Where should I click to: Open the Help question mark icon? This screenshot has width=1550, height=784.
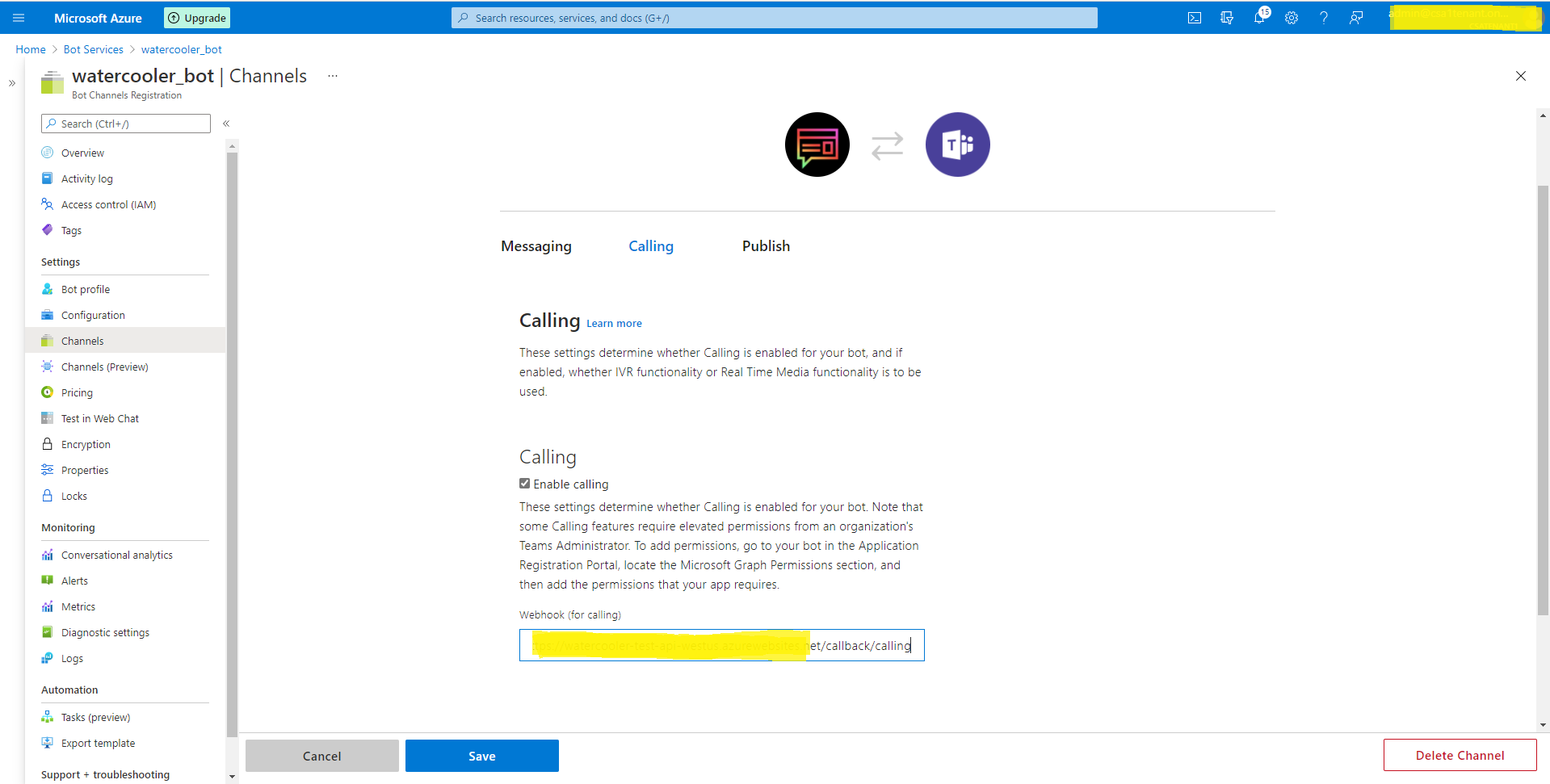pyautogui.click(x=1324, y=18)
